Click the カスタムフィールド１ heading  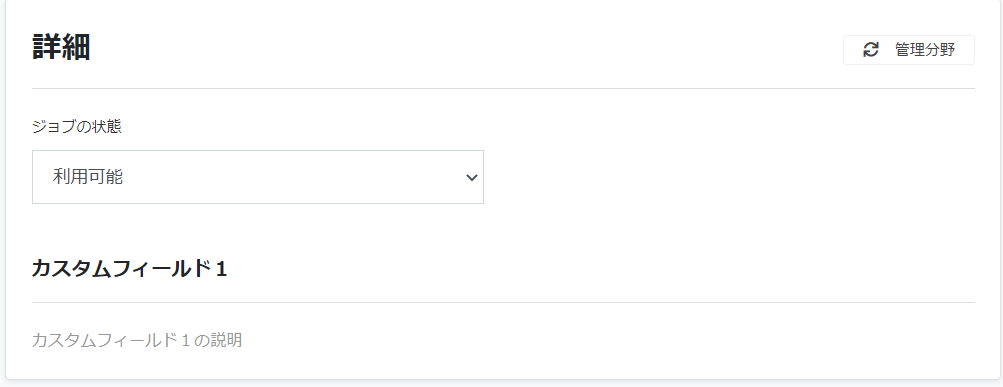point(129,269)
